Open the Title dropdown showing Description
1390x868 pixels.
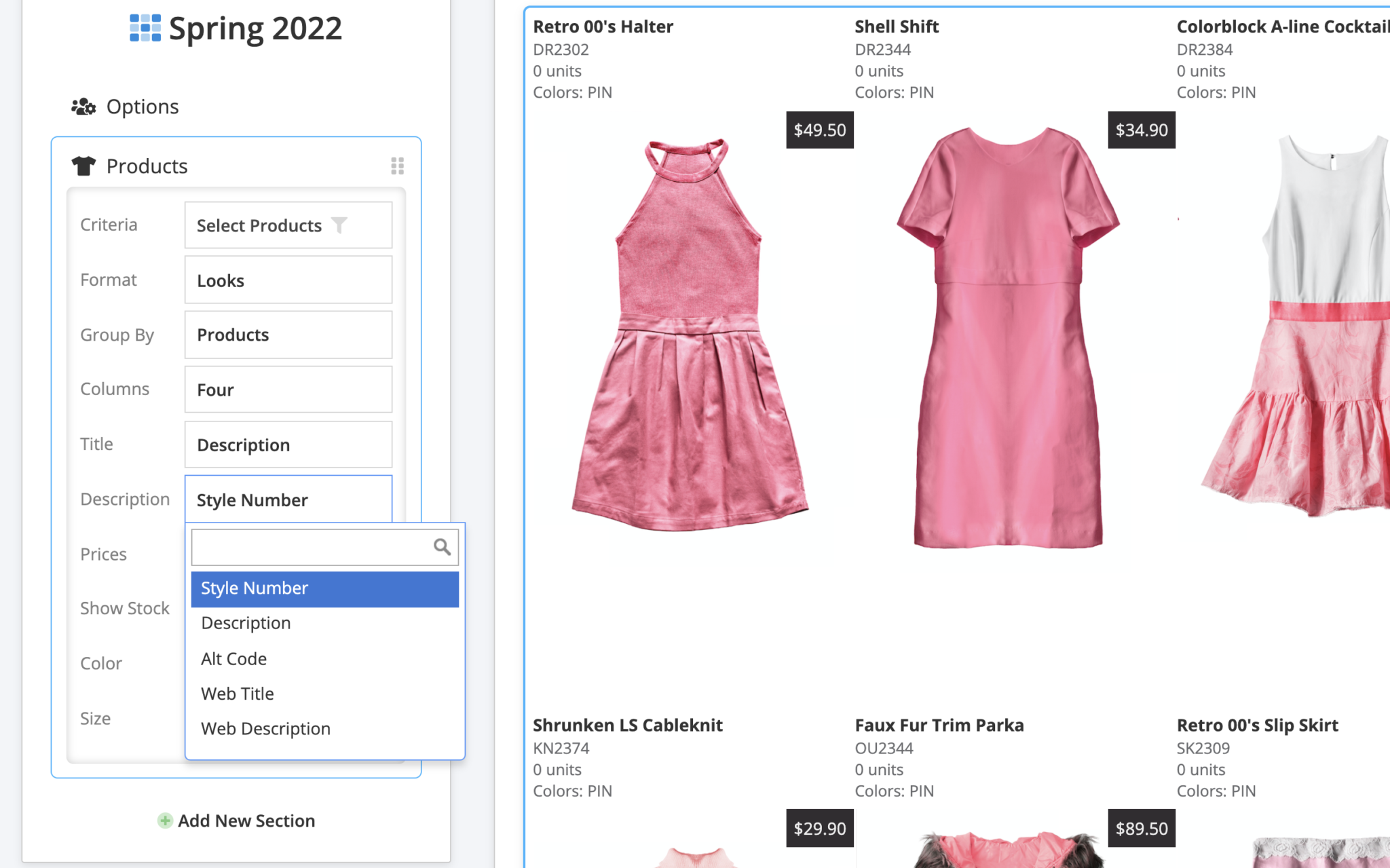click(x=288, y=445)
